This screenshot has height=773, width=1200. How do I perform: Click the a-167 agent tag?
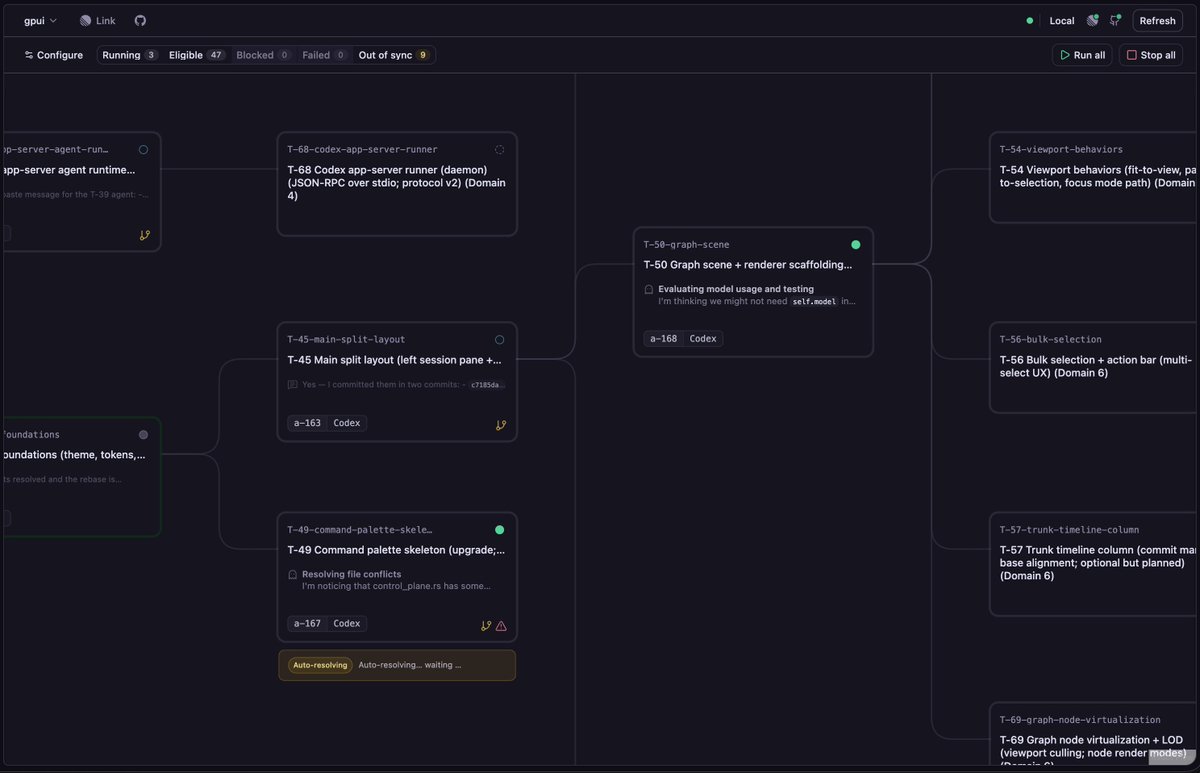click(x=307, y=623)
